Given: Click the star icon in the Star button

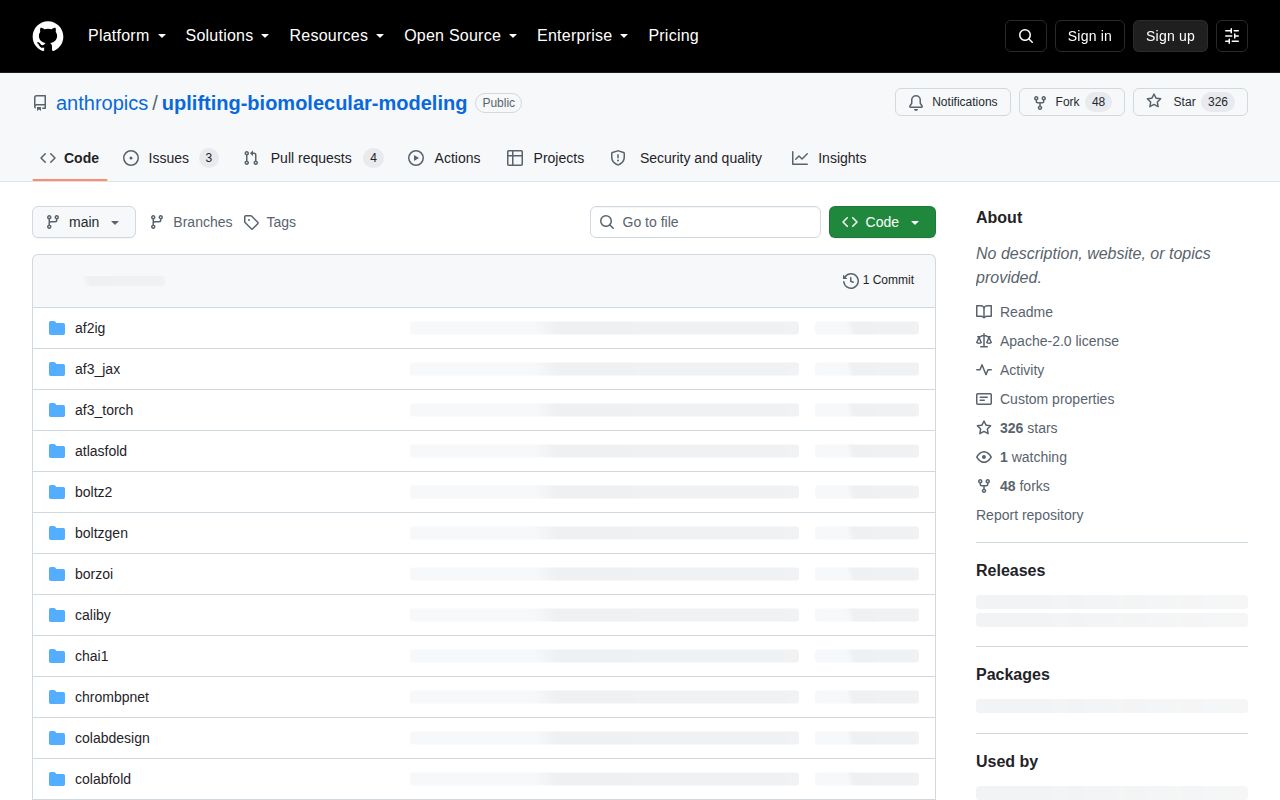Looking at the screenshot, I should (x=1154, y=102).
